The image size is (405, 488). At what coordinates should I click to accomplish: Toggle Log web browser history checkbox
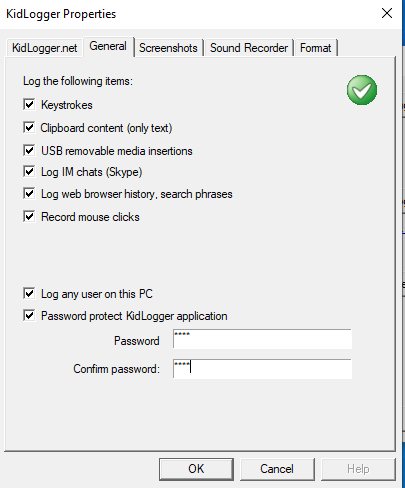(x=29, y=193)
